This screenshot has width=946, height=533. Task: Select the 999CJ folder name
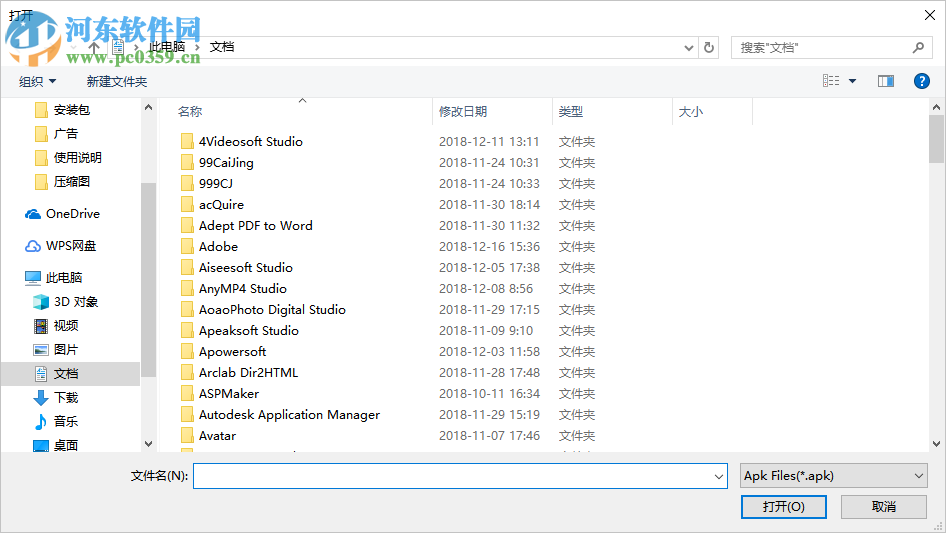pos(215,184)
